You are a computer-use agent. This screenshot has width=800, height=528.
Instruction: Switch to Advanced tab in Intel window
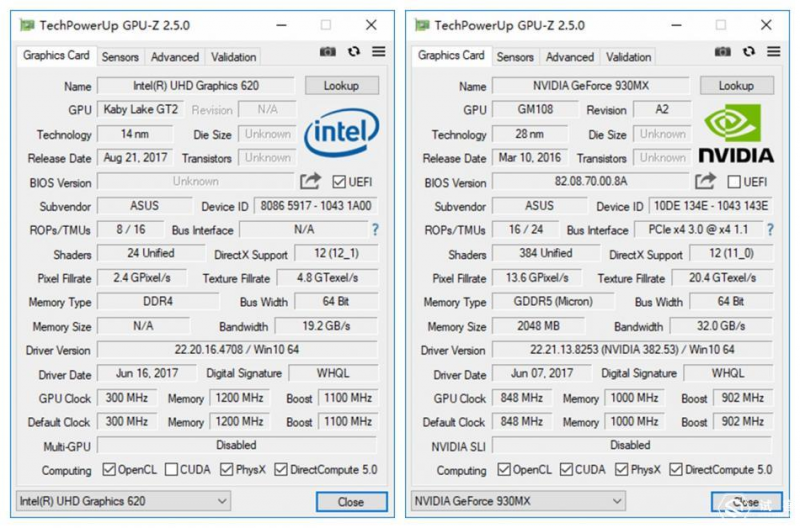pos(175,57)
